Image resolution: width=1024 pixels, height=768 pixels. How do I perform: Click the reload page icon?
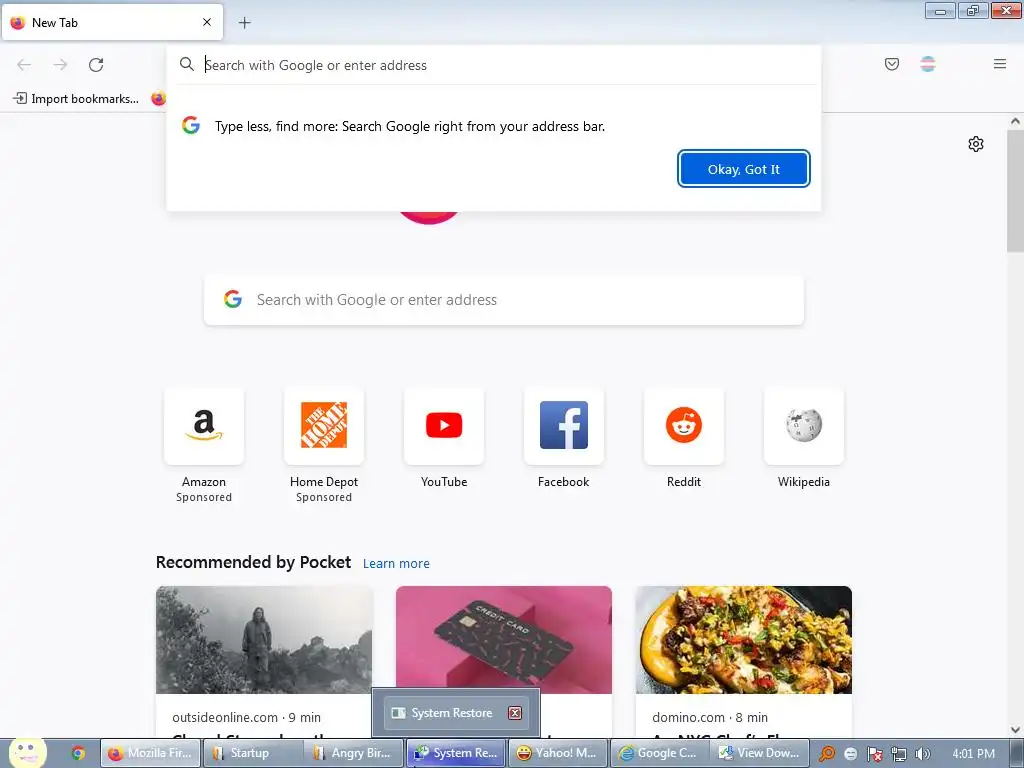pyautogui.click(x=96, y=65)
